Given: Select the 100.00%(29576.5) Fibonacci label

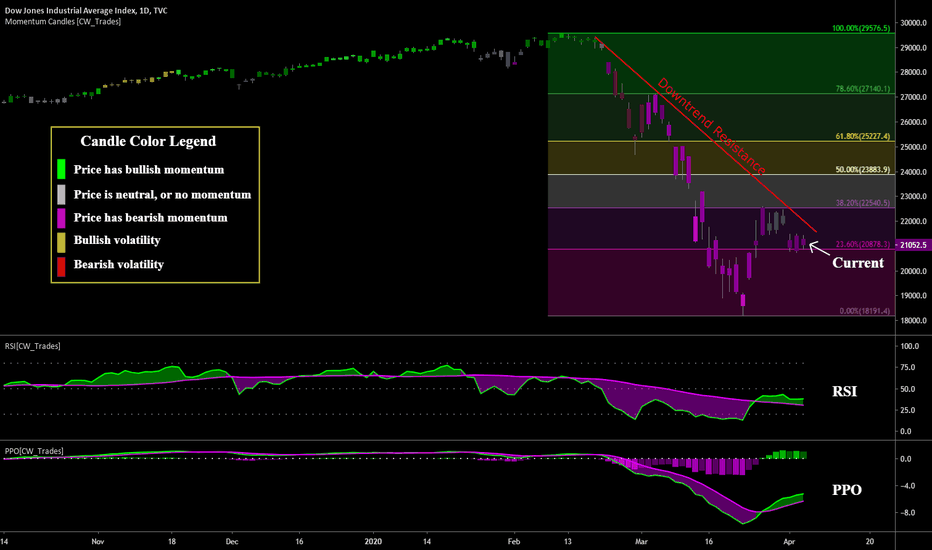Looking at the screenshot, I should pyautogui.click(x=861, y=28).
